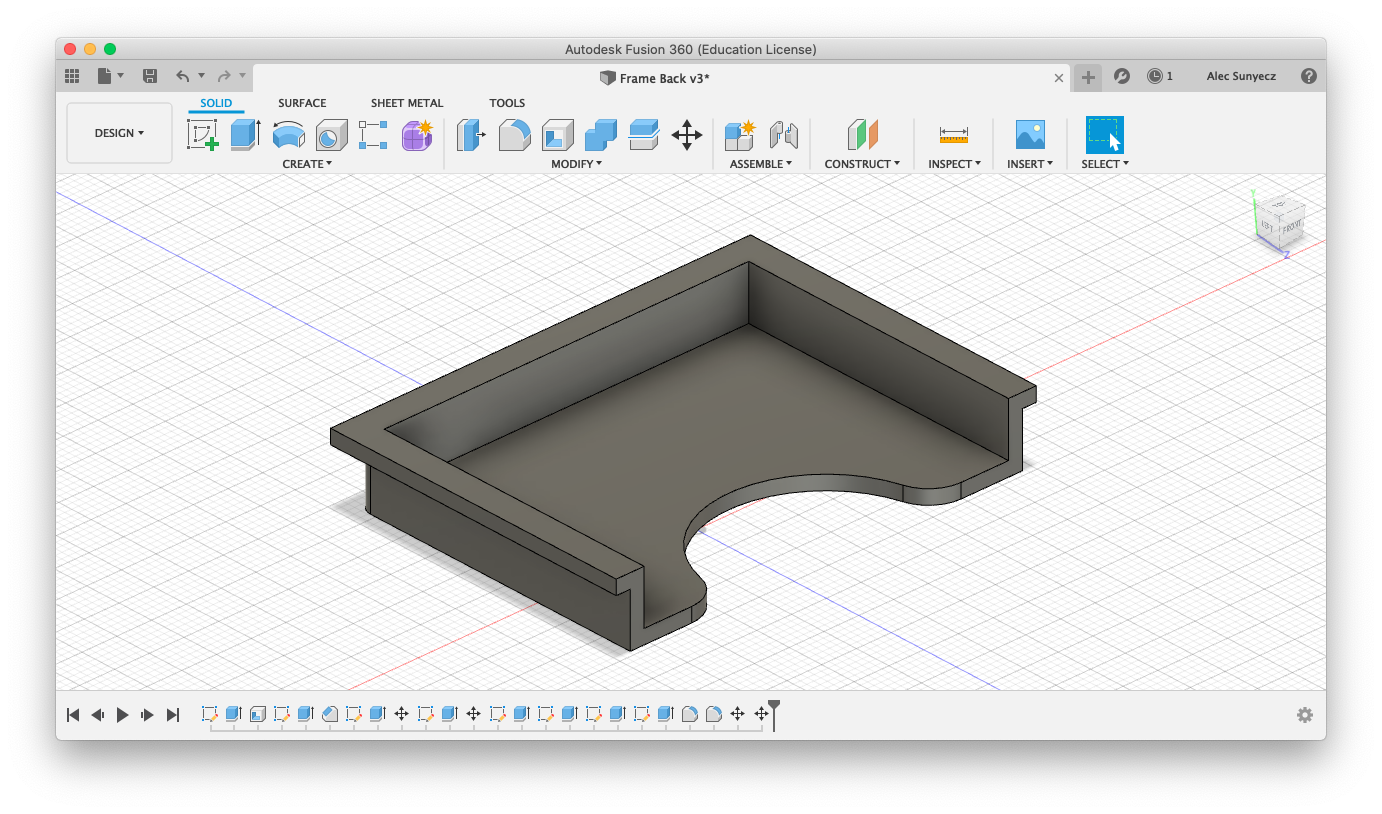
Task: Select the Create Sketch tool
Action: (x=203, y=134)
